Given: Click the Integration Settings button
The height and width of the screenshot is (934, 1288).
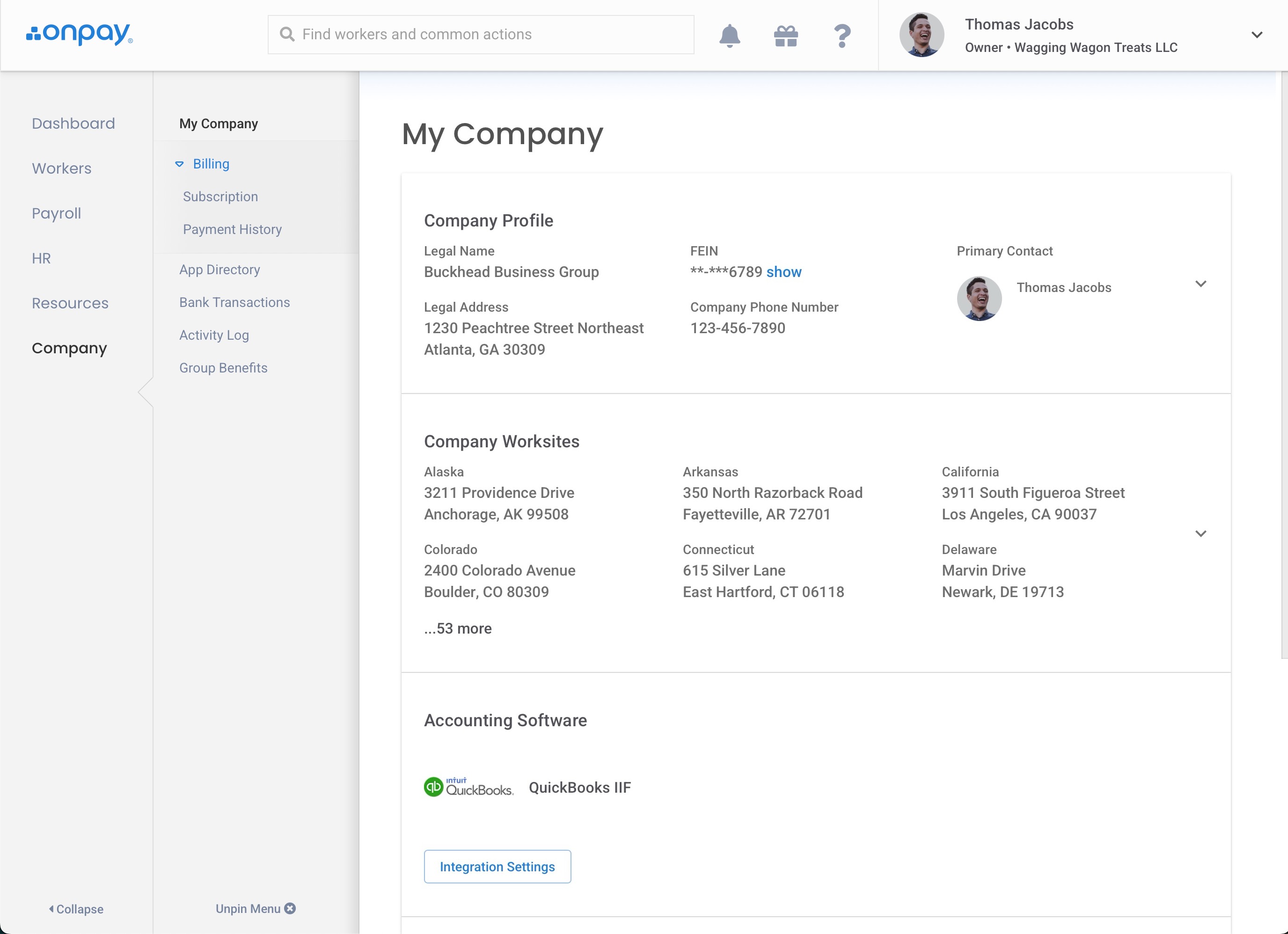Looking at the screenshot, I should click(497, 867).
